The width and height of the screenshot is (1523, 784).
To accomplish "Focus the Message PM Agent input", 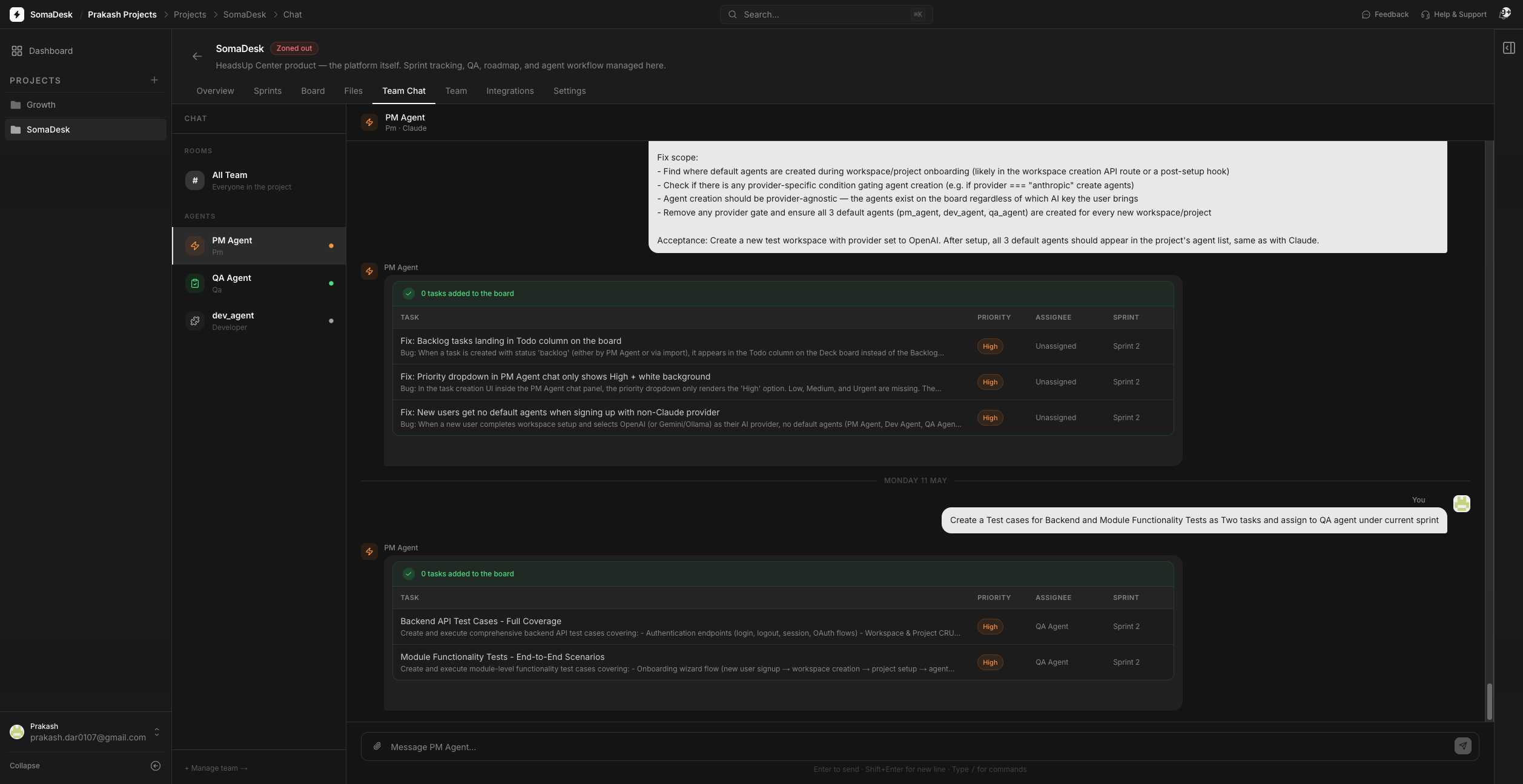I will (919, 746).
